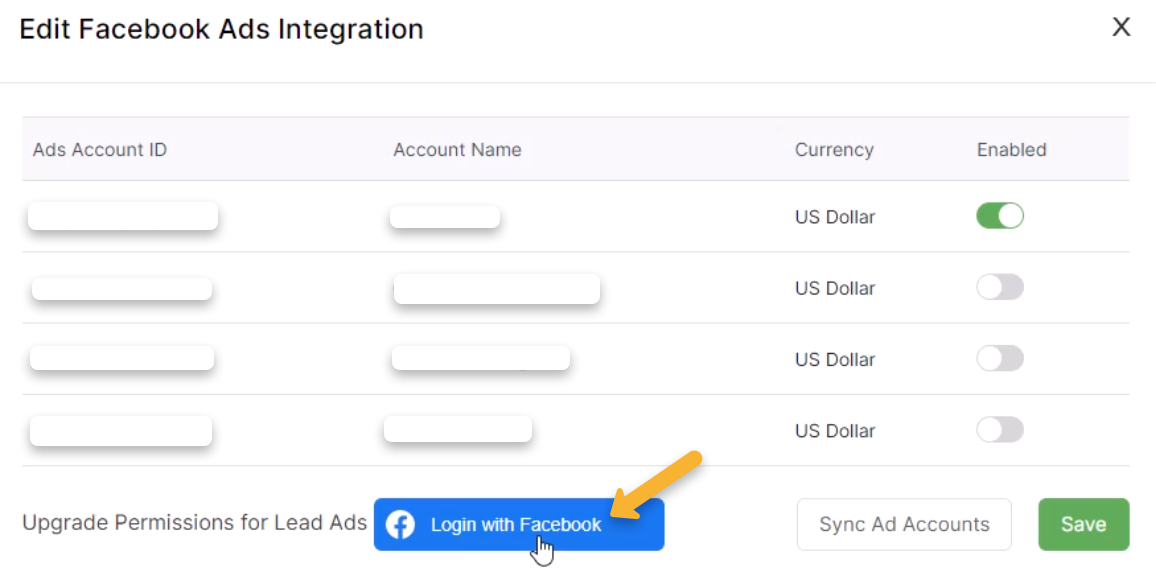Viewport: 1156px width, 572px height.
Task: Enable the third ad account's toggle
Action: pyautogui.click(x=1000, y=359)
